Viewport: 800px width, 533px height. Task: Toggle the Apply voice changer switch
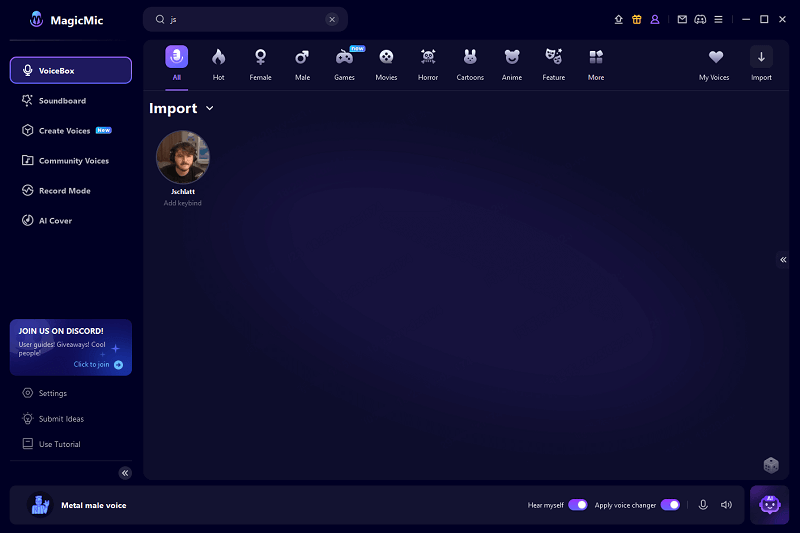(x=670, y=505)
